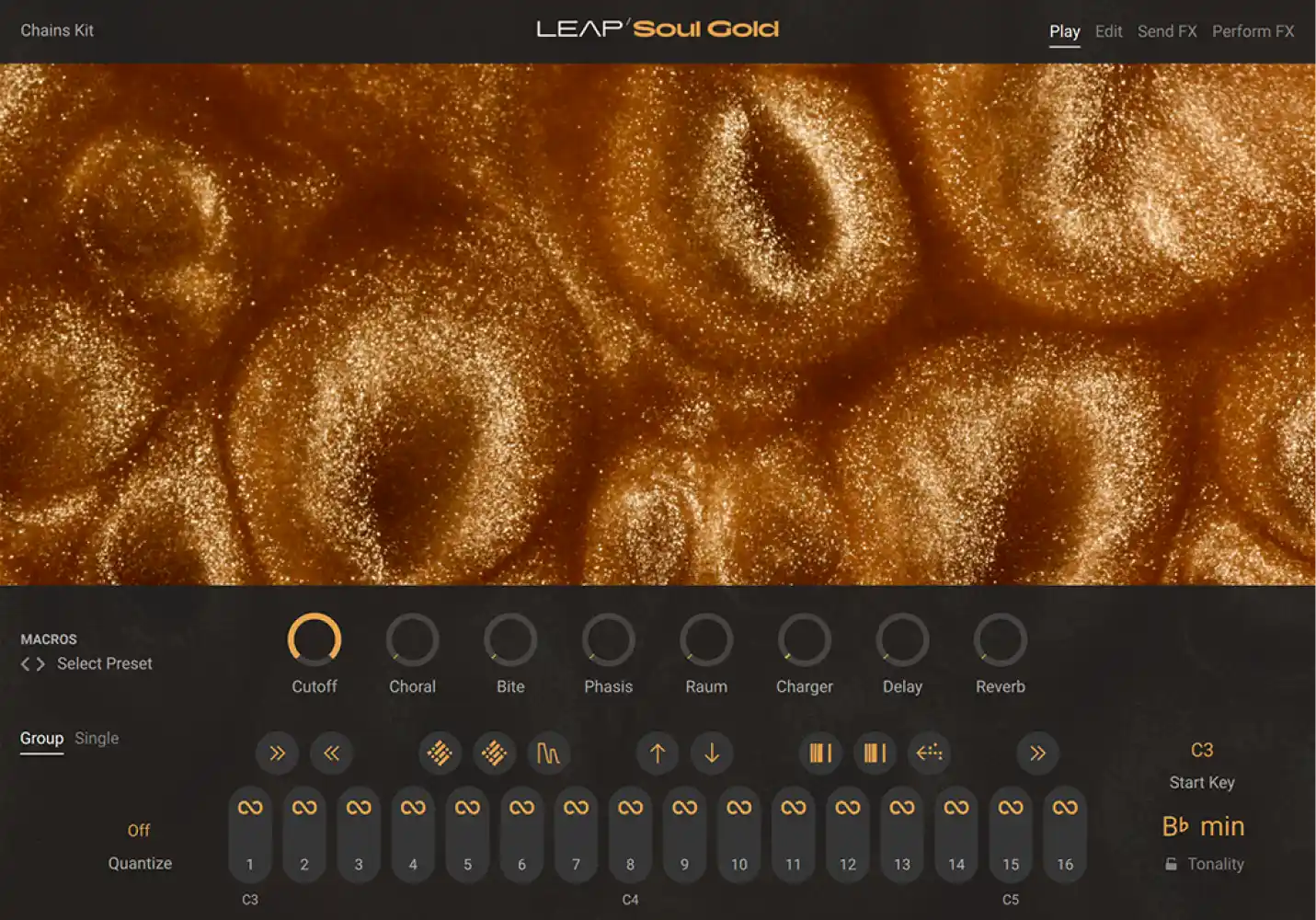Unlock the Tonality lock toggle
1316x920 pixels.
[x=1170, y=863]
